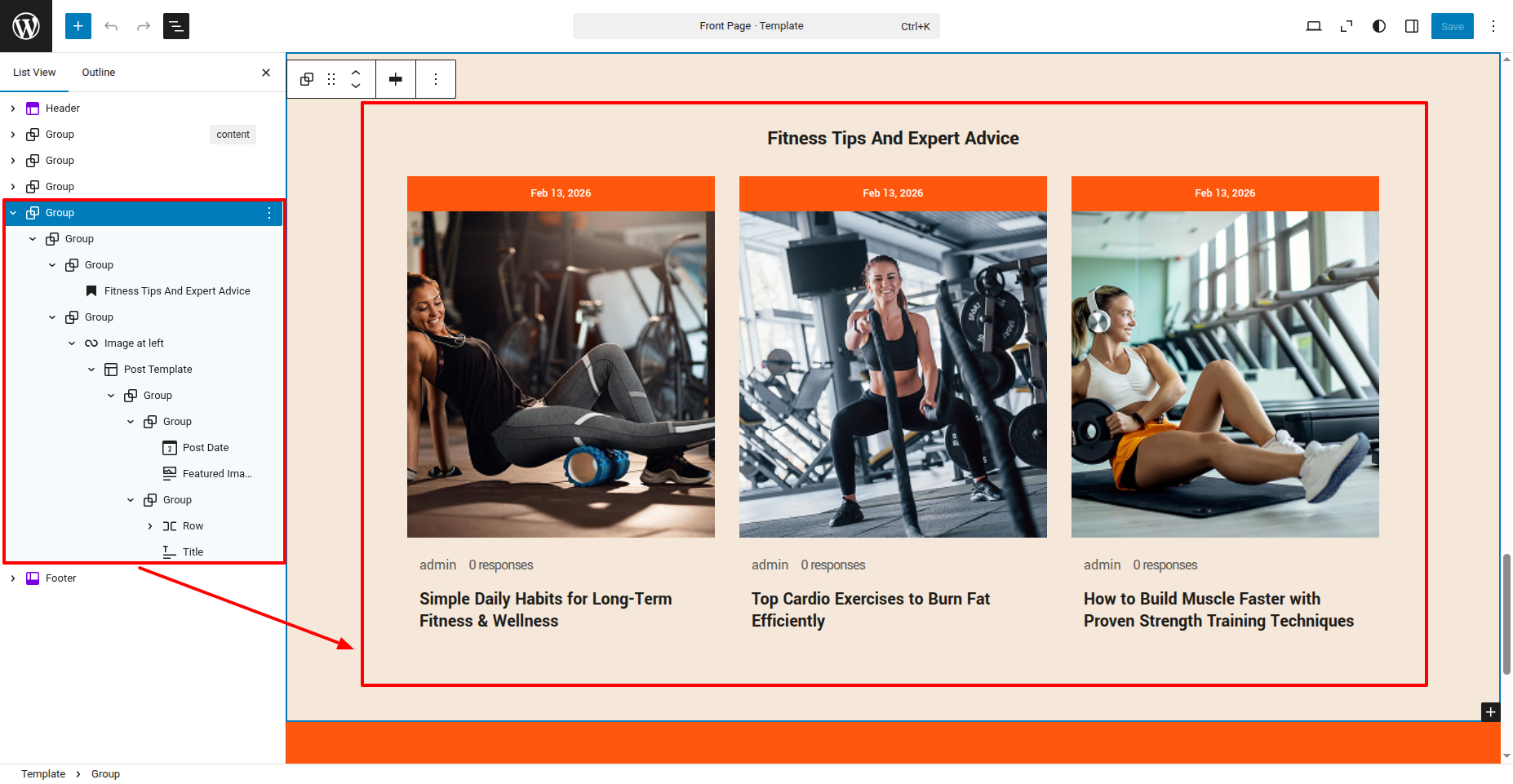
Task: Click Template in the bottom breadcrumb
Action: coord(43,774)
